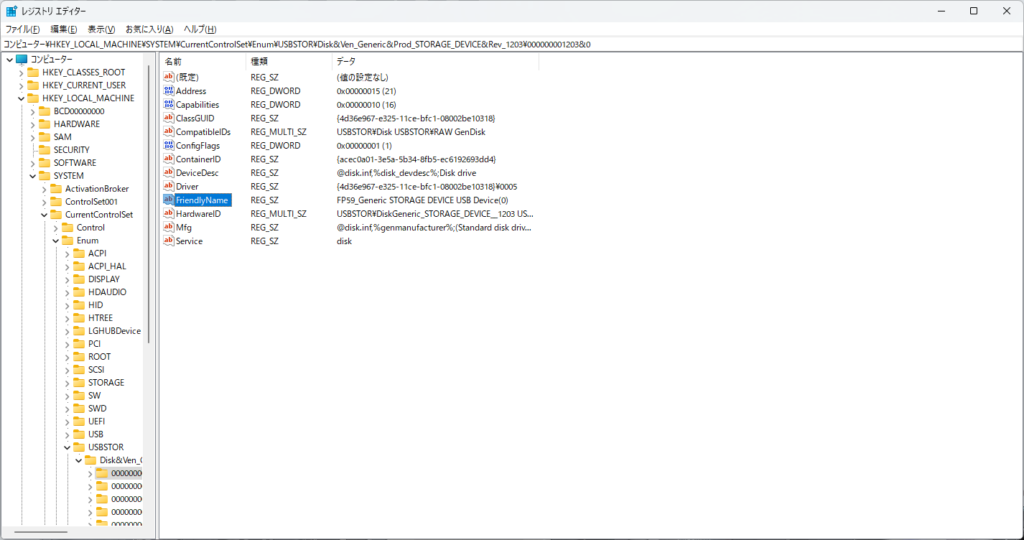Open the お気に入り(A) menu
The height and width of the screenshot is (540, 1024).
pos(149,29)
